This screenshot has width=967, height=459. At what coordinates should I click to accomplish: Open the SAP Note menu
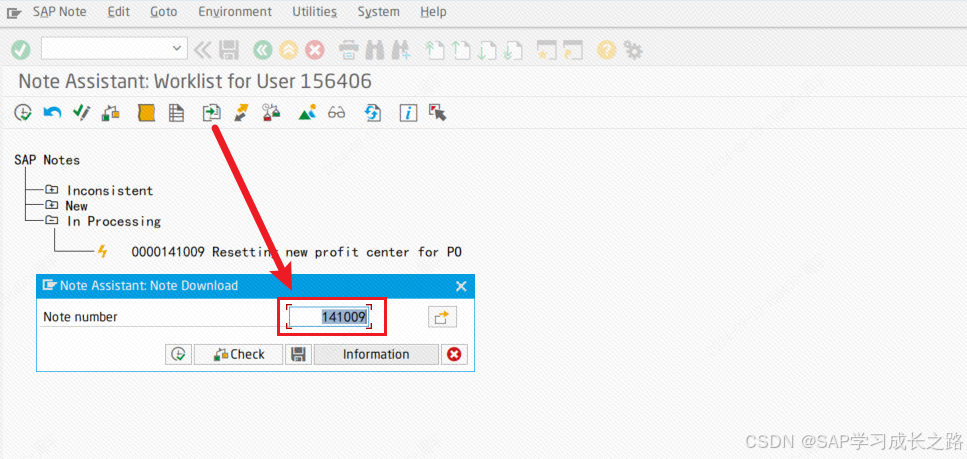pyautogui.click(x=59, y=12)
